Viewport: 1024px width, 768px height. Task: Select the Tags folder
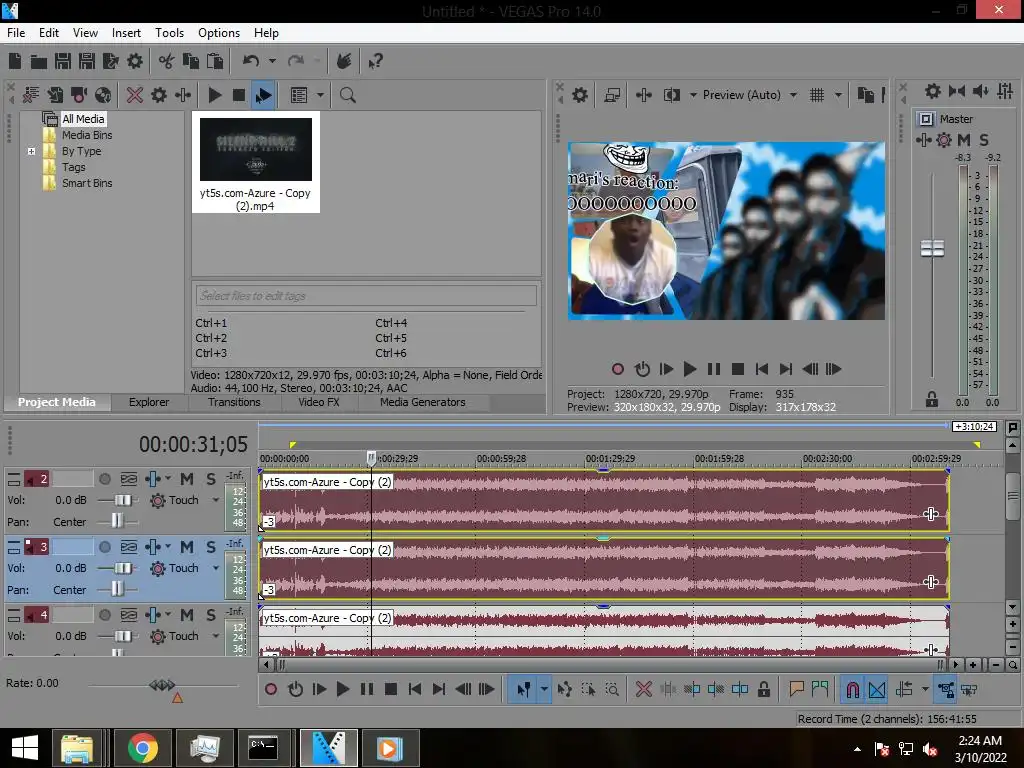[x=74, y=167]
